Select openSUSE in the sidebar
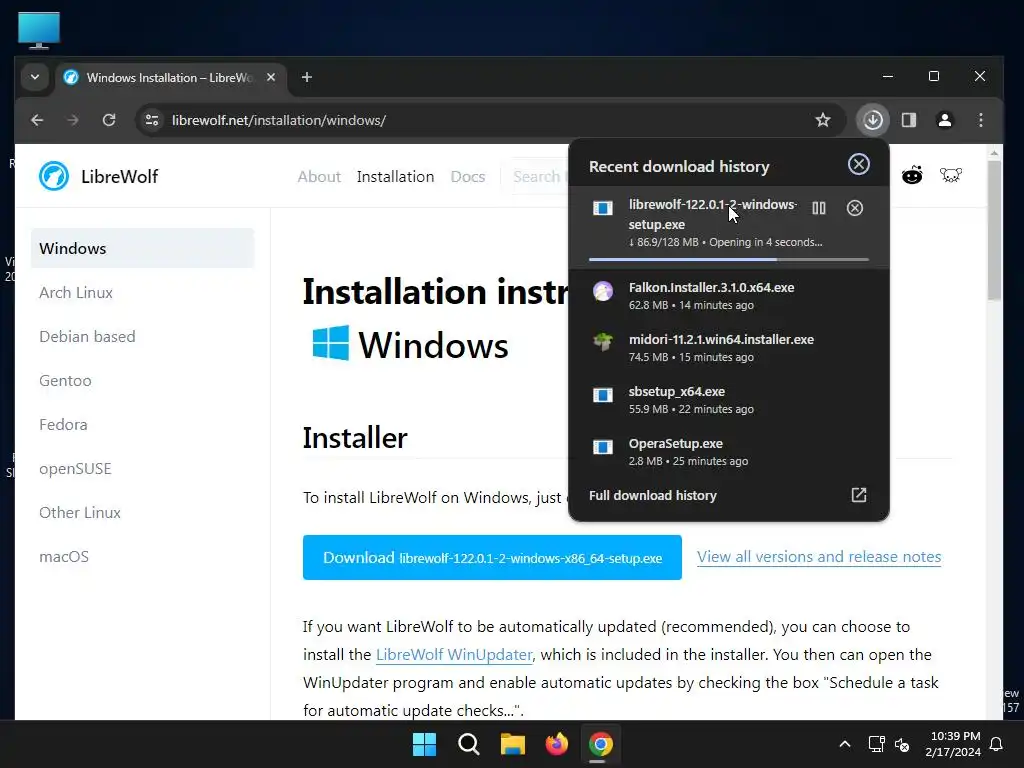This screenshot has height=768, width=1024. (75, 468)
